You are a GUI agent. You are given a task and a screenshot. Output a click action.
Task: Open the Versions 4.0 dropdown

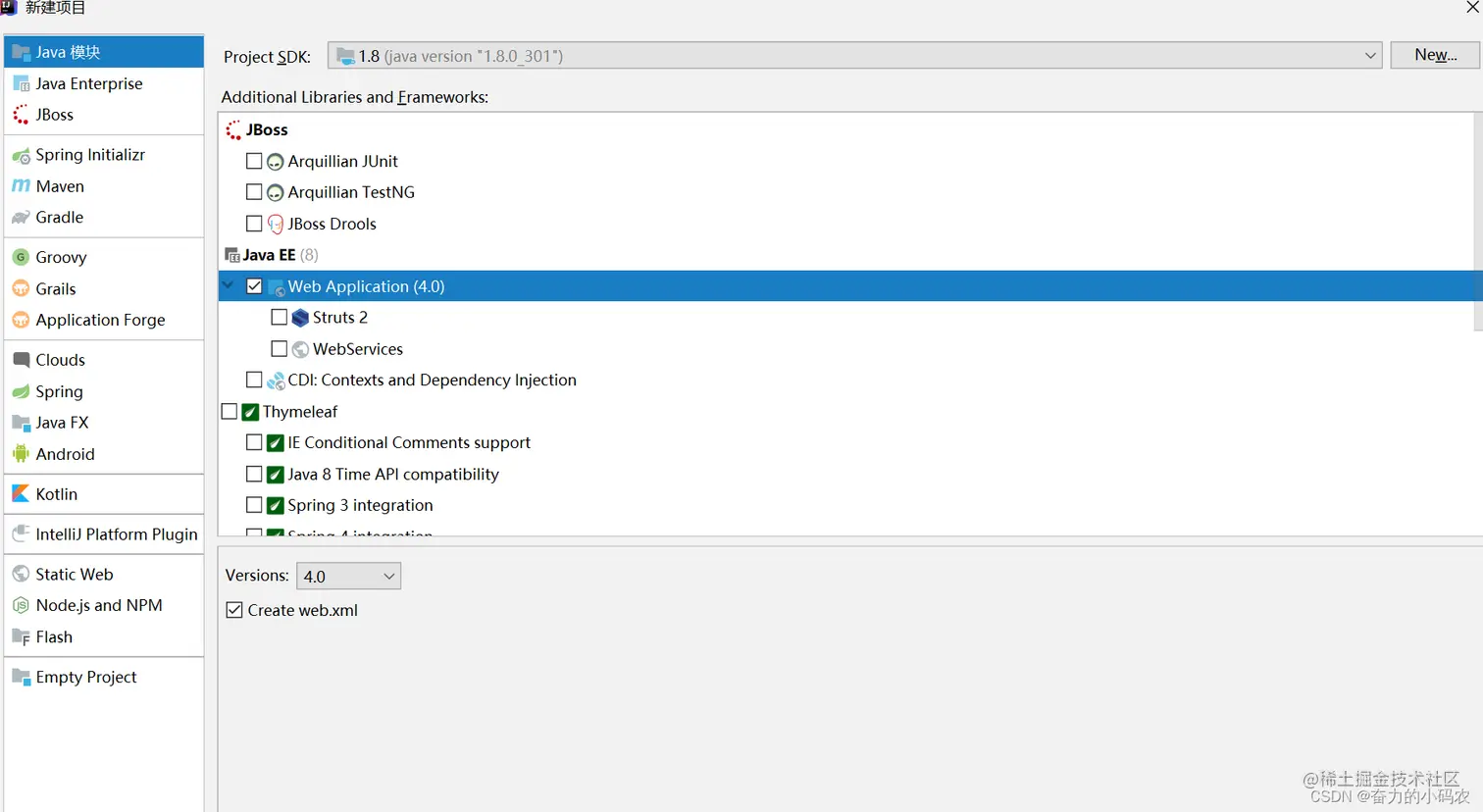[x=348, y=576]
